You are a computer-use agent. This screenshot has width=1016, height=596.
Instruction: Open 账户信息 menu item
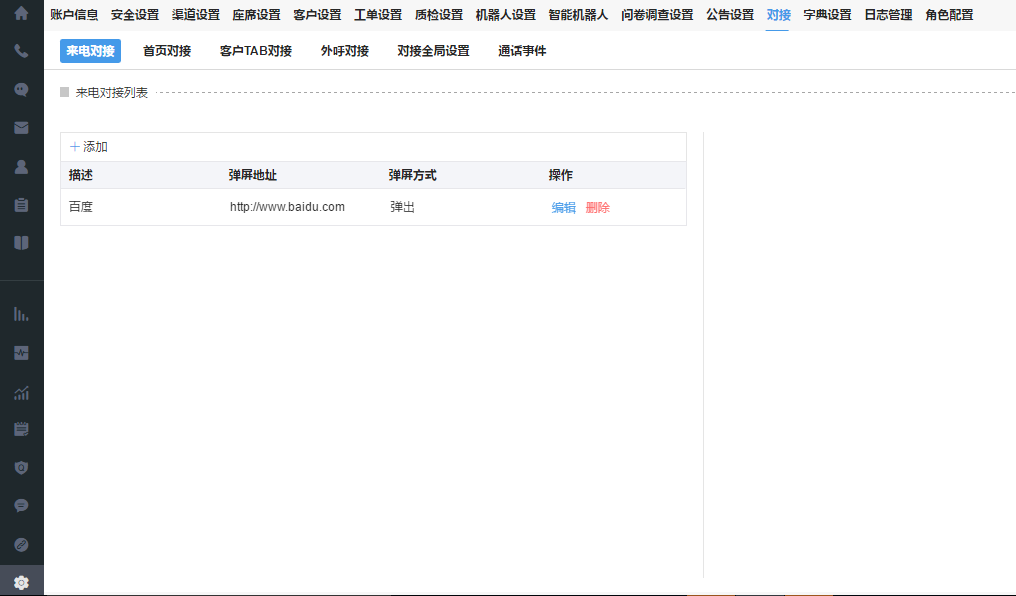tap(74, 15)
